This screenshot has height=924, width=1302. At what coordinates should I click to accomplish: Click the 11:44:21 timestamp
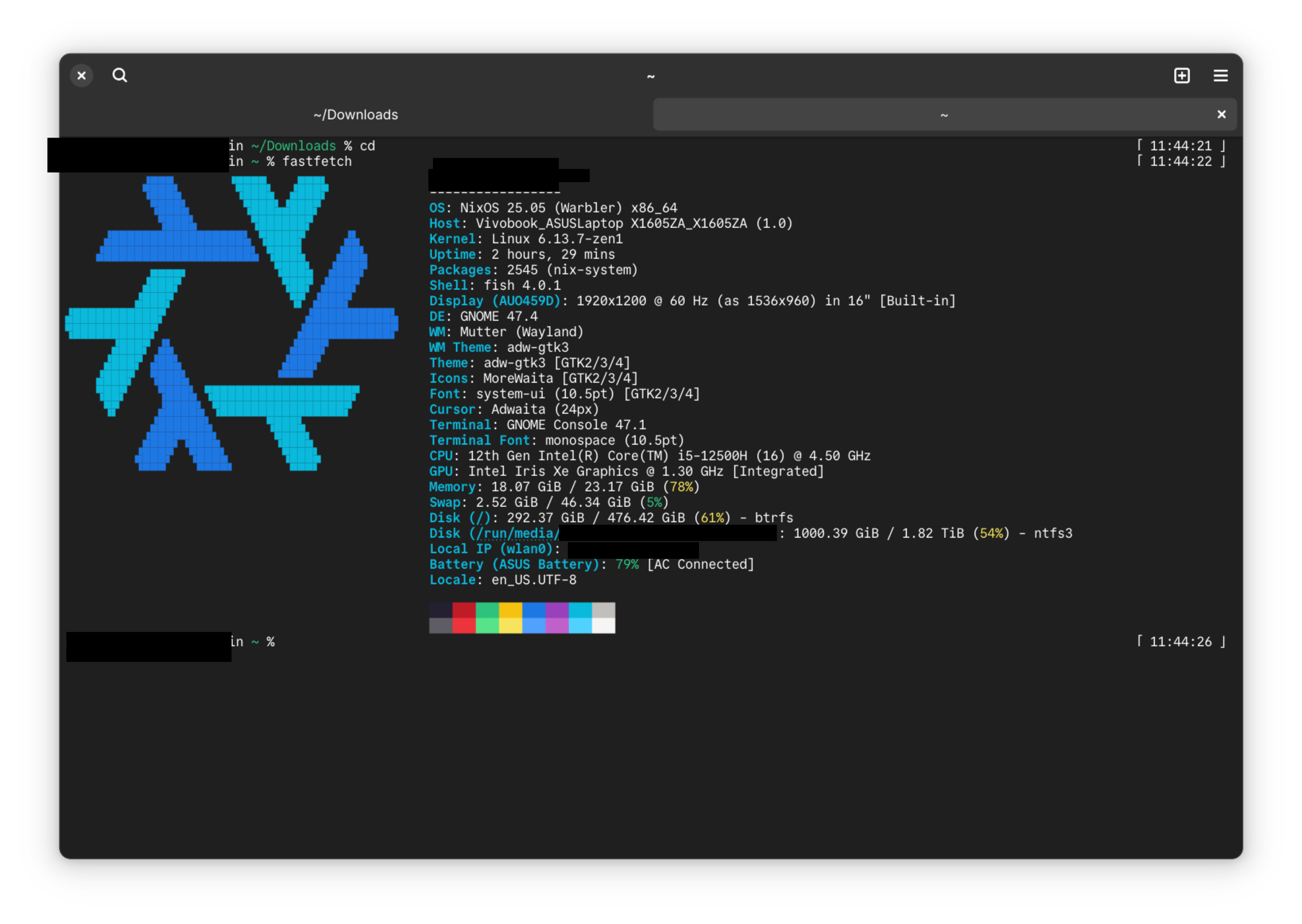[1181, 146]
